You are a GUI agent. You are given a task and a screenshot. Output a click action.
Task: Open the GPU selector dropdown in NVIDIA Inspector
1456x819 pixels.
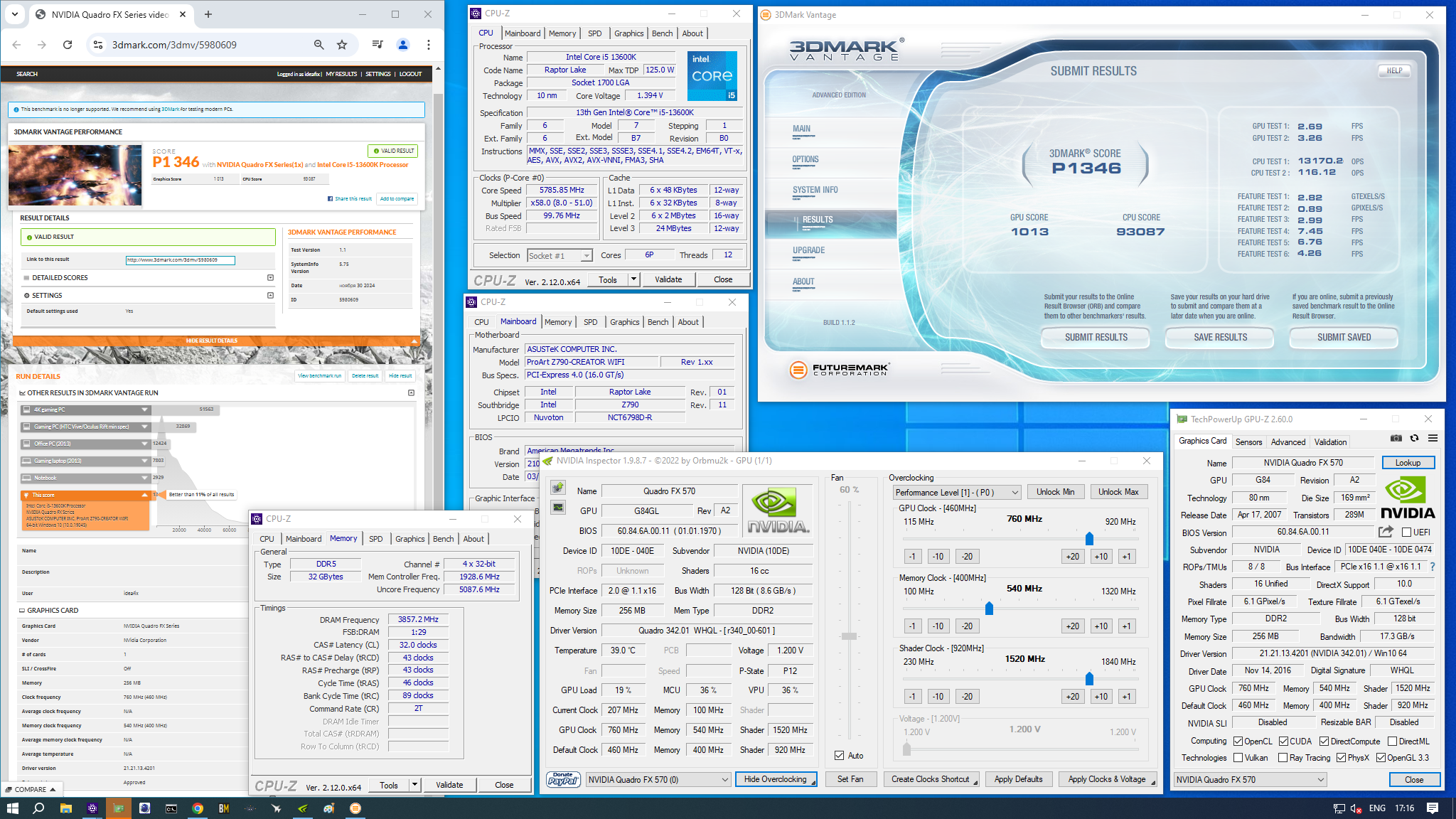coord(658,779)
